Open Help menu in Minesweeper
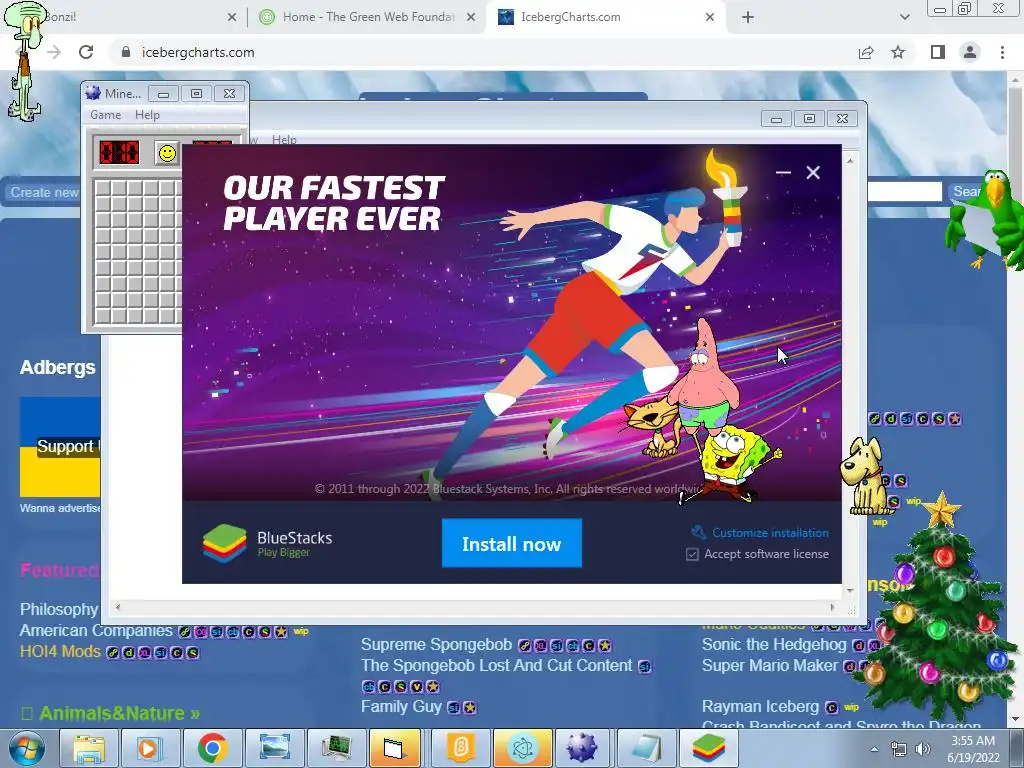Image resolution: width=1024 pixels, height=768 pixels. (147, 115)
